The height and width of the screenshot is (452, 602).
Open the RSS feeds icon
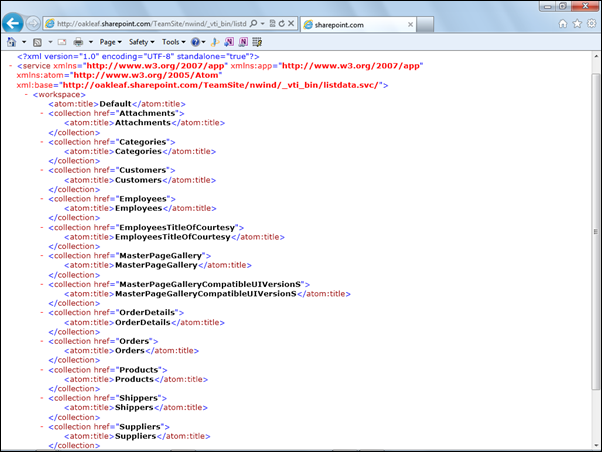[x=36, y=42]
